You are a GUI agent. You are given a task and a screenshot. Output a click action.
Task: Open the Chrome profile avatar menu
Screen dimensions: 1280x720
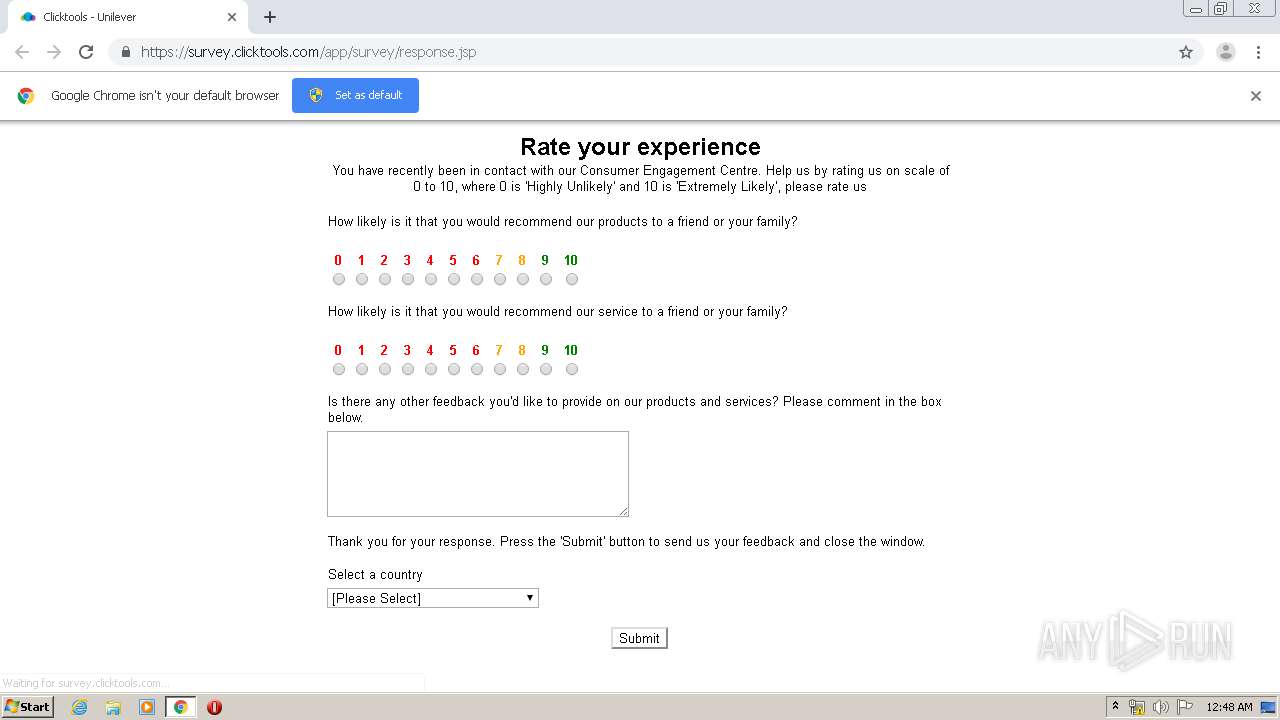pos(1226,52)
